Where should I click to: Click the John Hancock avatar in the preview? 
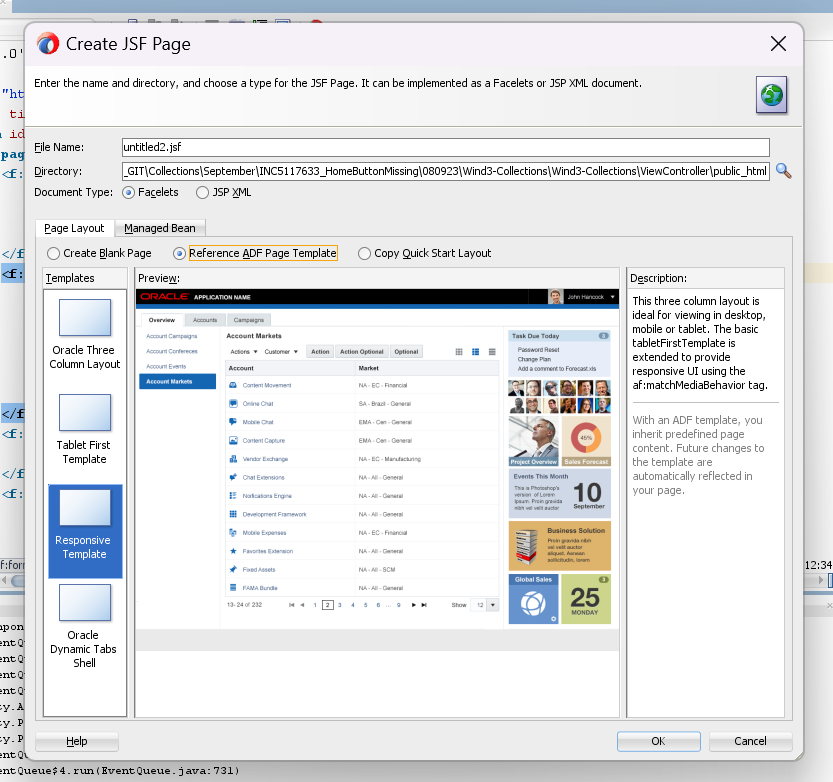[554, 296]
